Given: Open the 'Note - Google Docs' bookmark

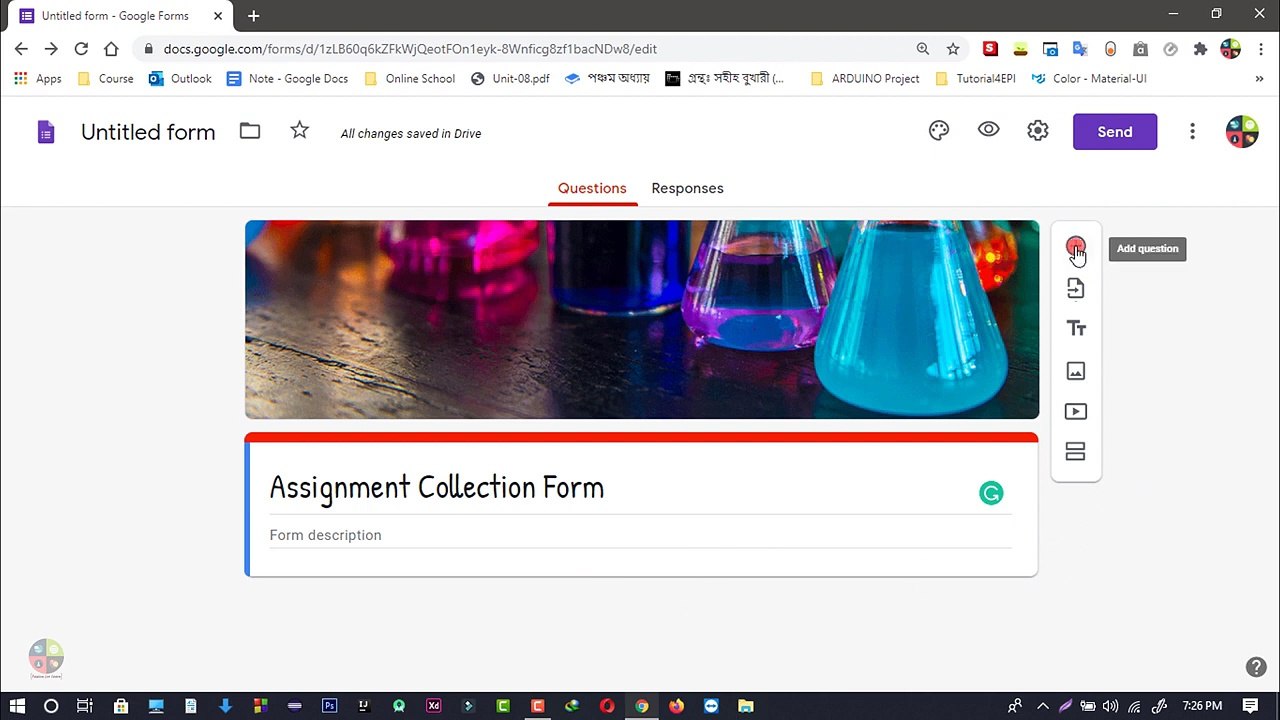Looking at the screenshot, I should pyautogui.click(x=287, y=78).
